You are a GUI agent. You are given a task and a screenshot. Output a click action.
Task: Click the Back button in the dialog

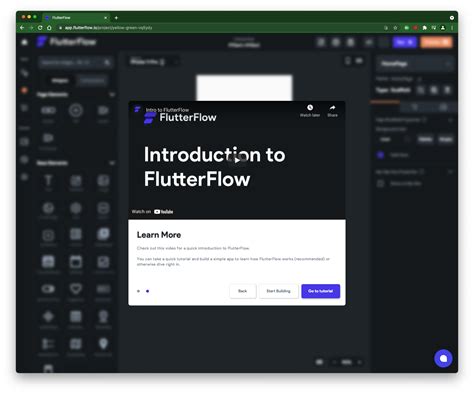(243, 291)
